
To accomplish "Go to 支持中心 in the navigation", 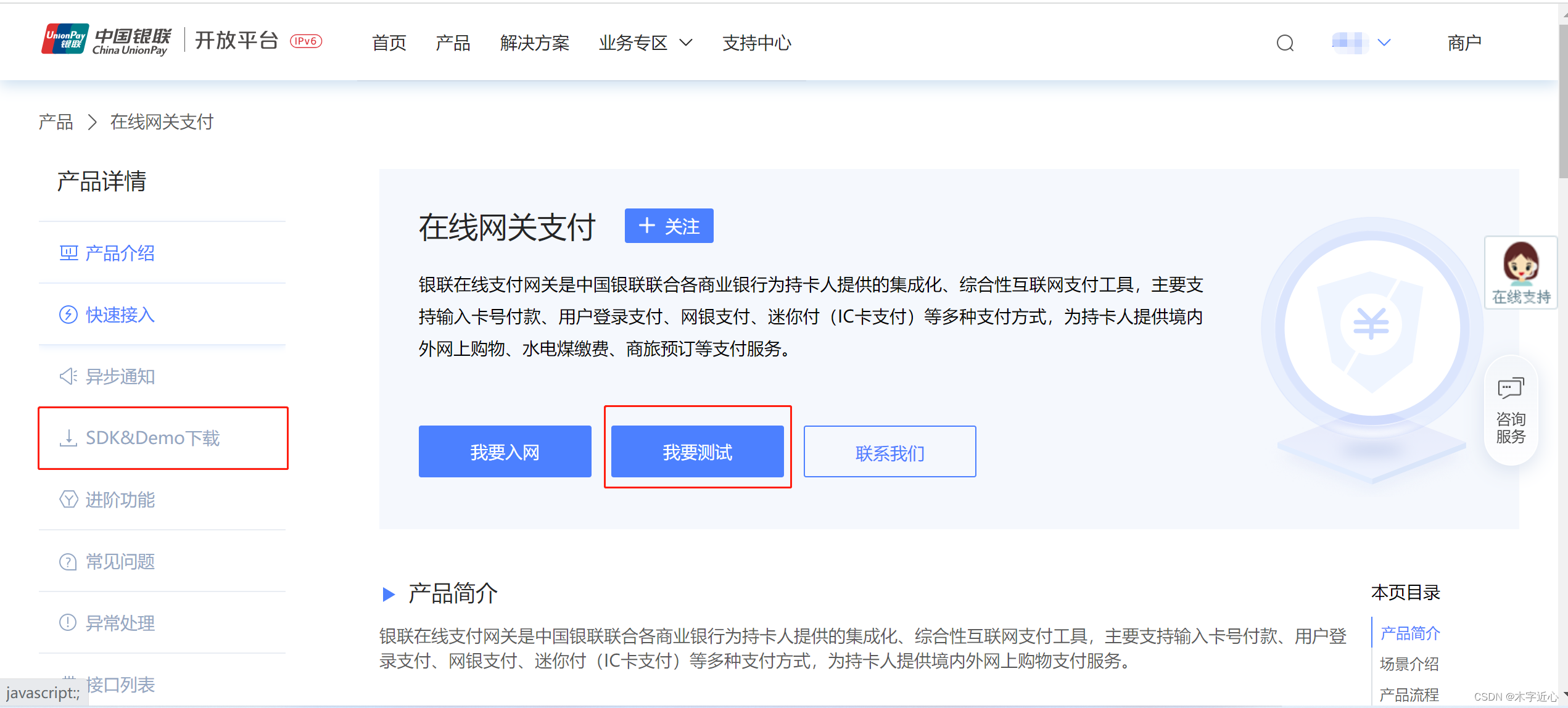I will point(756,43).
